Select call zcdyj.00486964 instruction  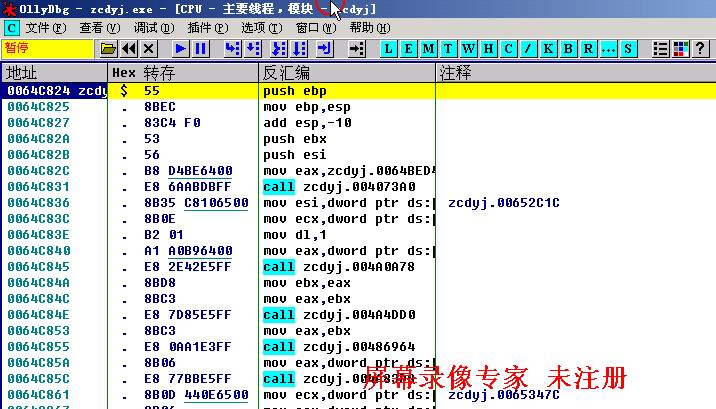coord(339,346)
